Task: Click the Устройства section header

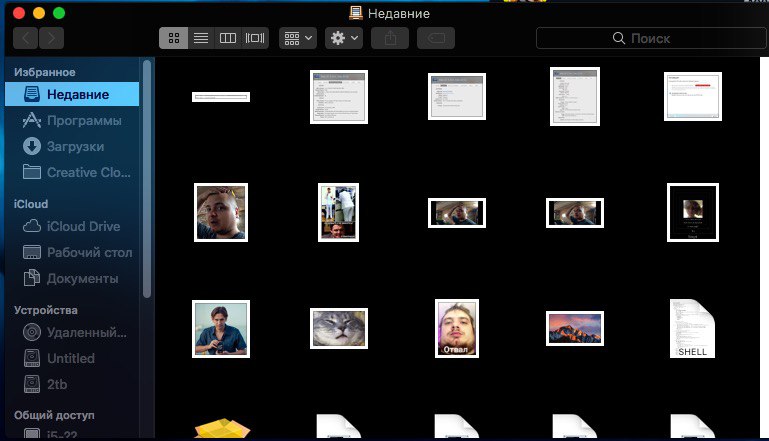Action: (x=46, y=310)
